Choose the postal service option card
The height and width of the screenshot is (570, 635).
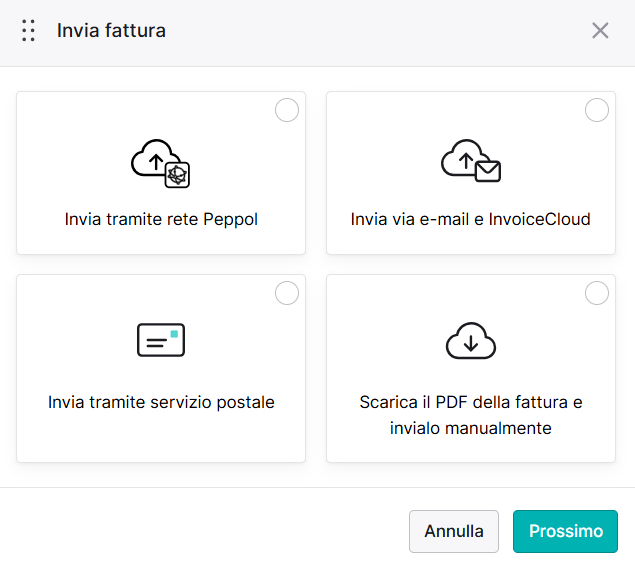[x=161, y=368]
